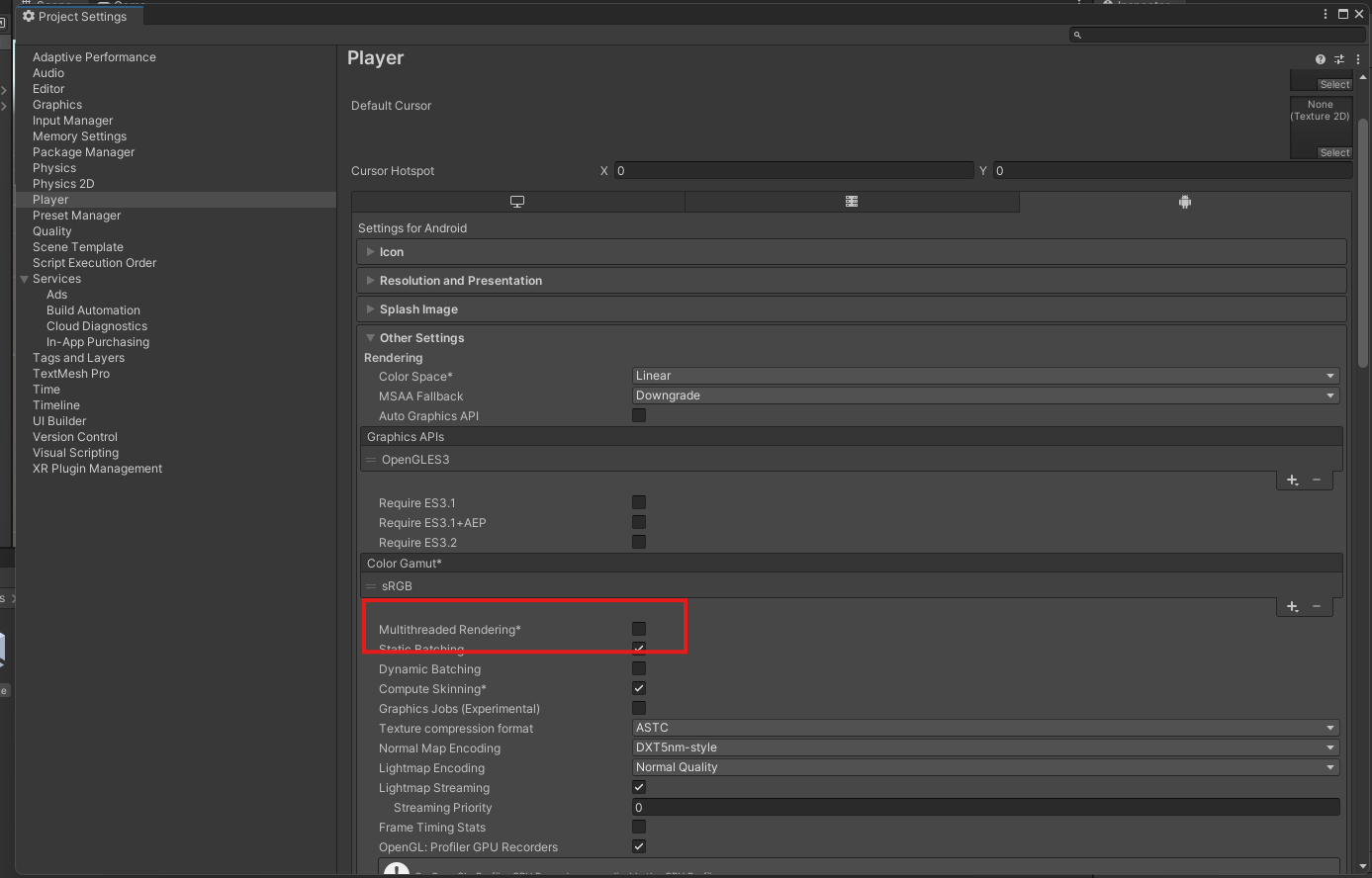The height and width of the screenshot is (878, 1372).
Task: Enable the Require ES3.1 checkbox
Action: [639, 502]
